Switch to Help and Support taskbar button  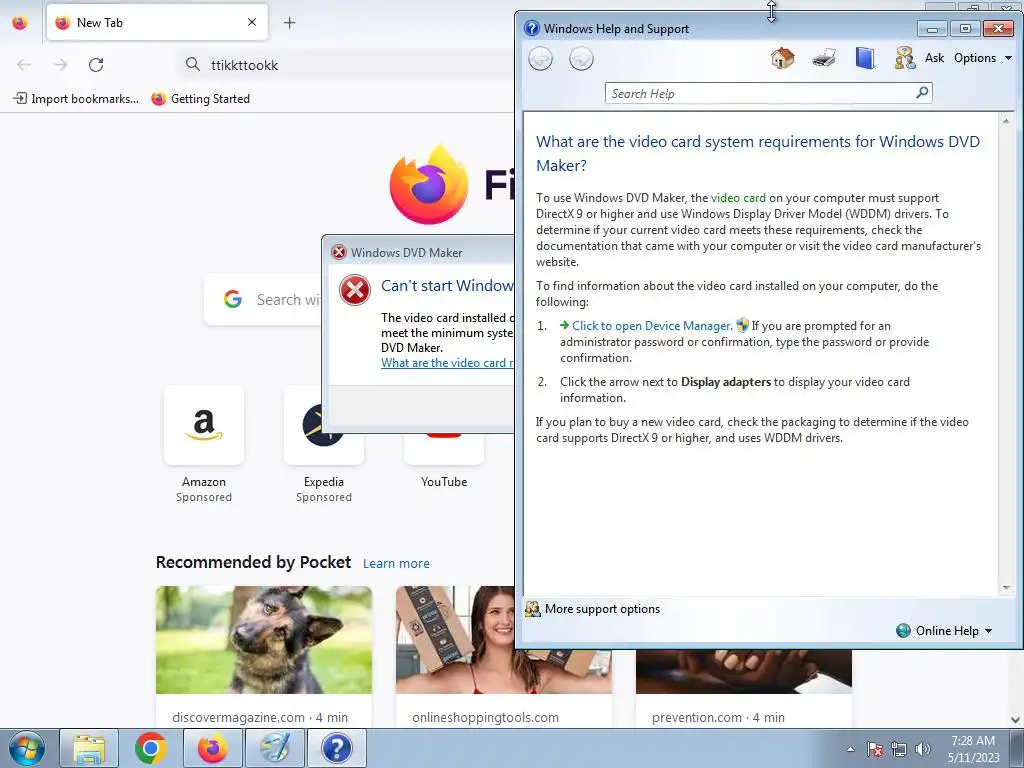[337, 748]
